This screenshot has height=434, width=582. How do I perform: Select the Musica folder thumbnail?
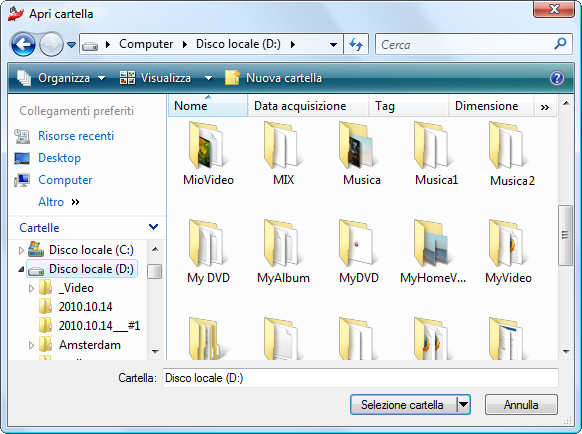coord(357,145)
